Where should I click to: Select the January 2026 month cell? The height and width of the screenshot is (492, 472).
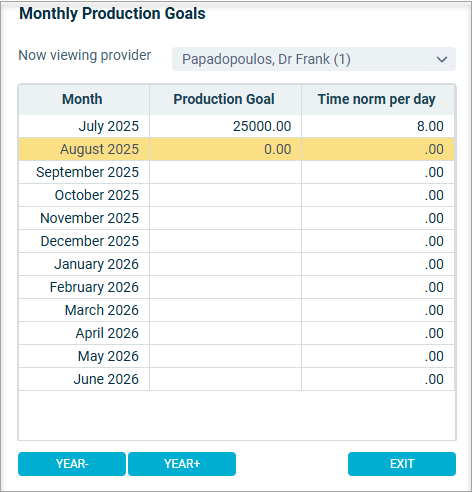(84, 264)
